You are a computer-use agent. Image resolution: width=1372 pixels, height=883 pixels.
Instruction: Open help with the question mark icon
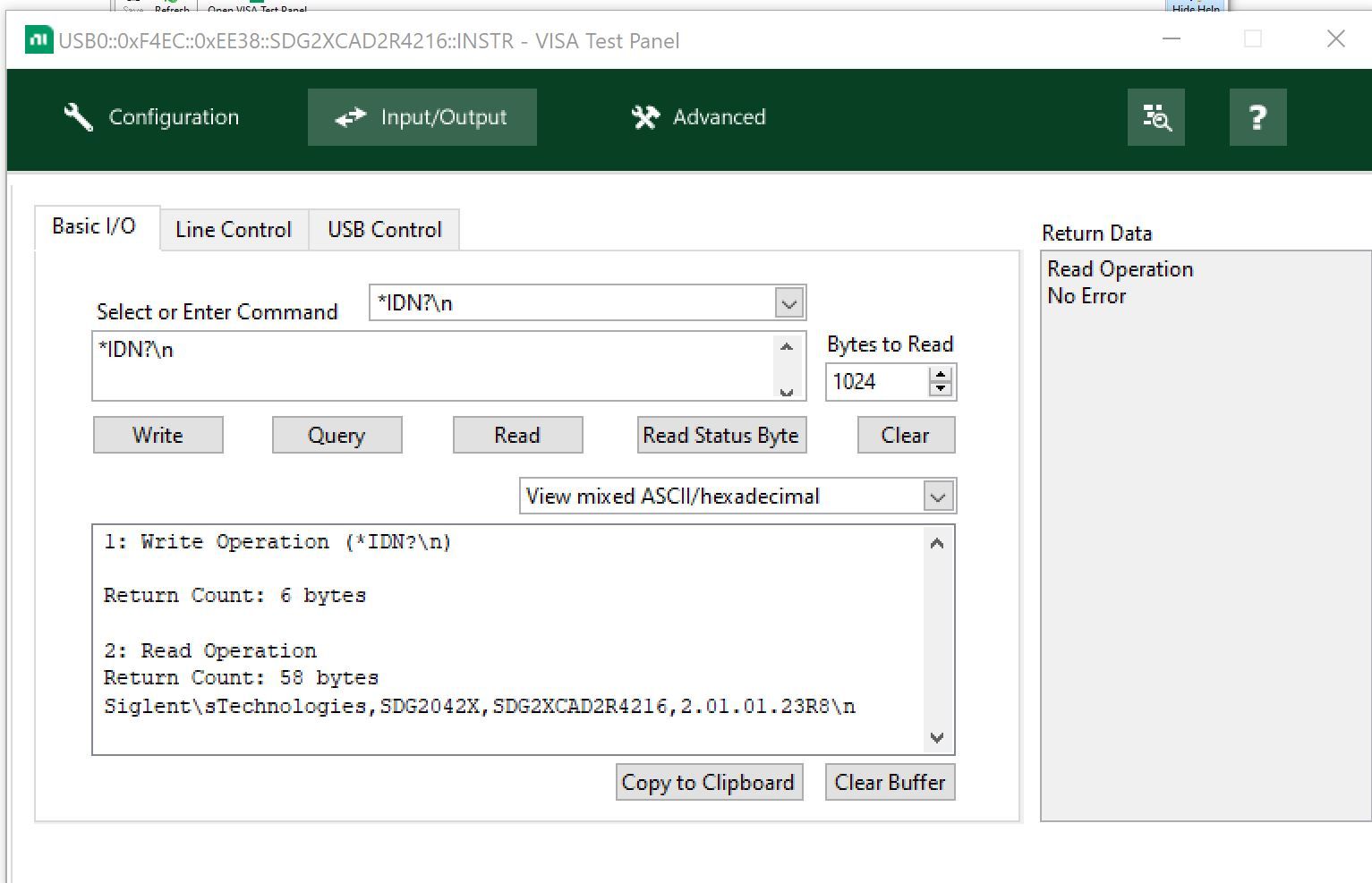coord(1257,116)
